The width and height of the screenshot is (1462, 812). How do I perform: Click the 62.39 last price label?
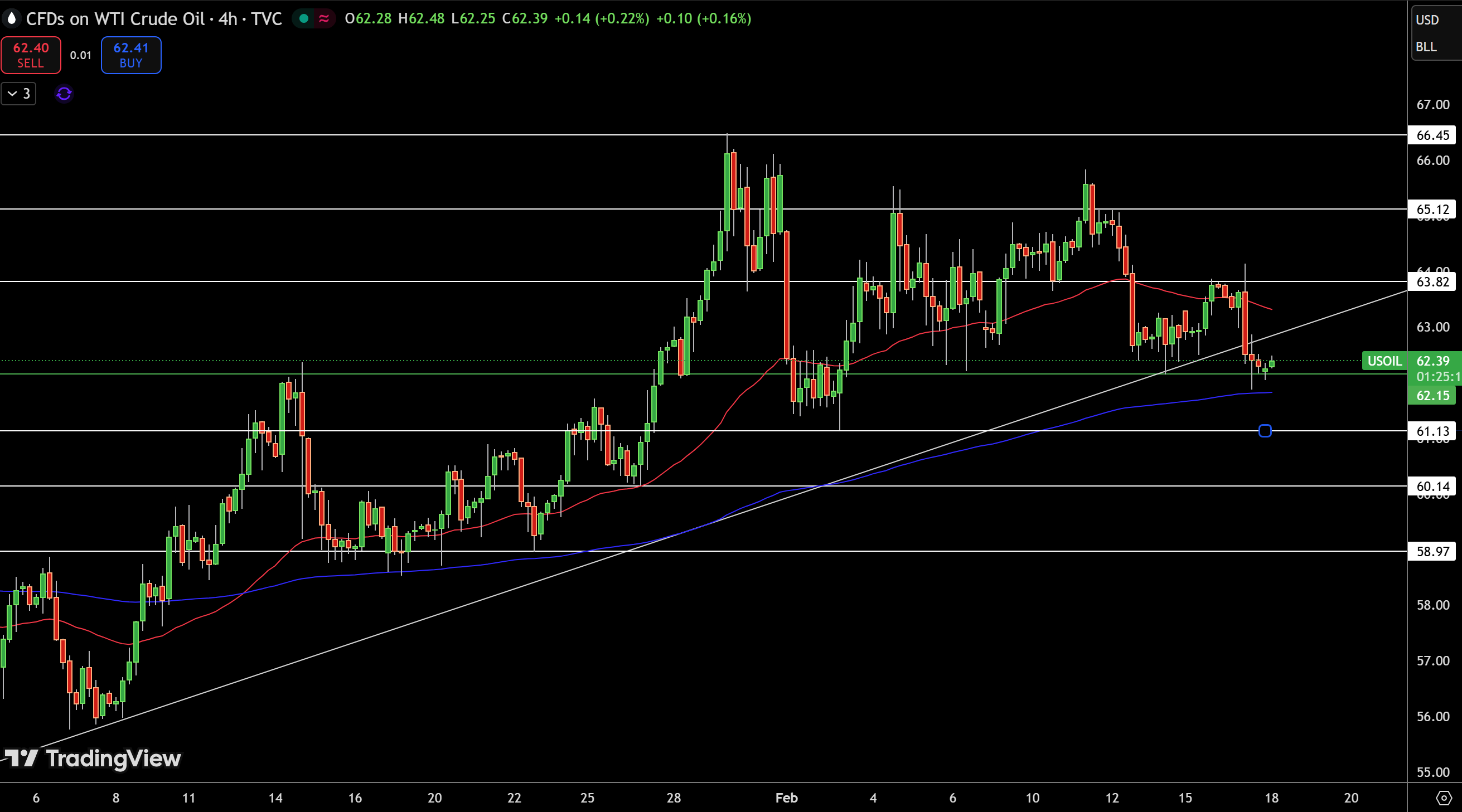[1433, 361]
